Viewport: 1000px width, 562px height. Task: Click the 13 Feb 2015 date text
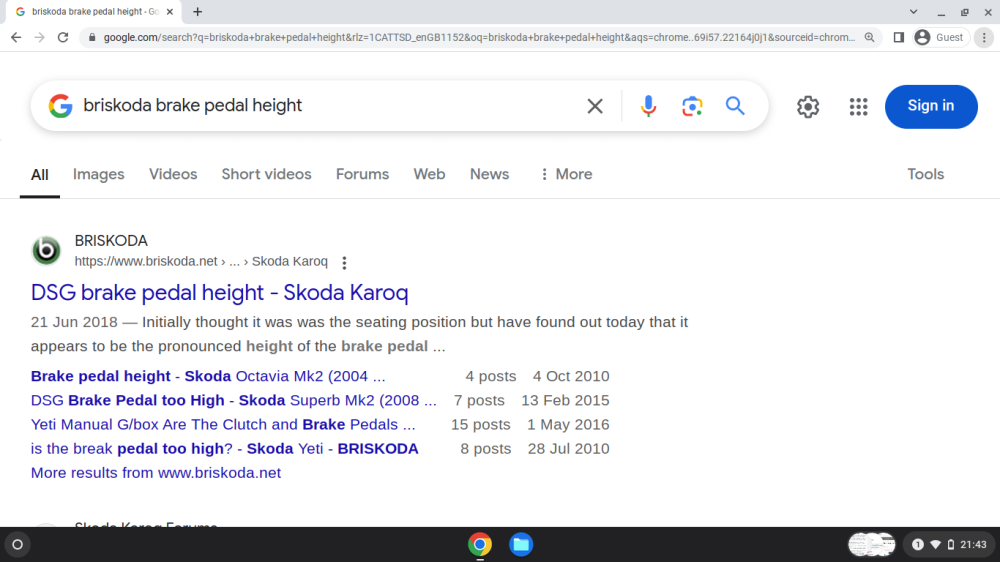[565, 401]
